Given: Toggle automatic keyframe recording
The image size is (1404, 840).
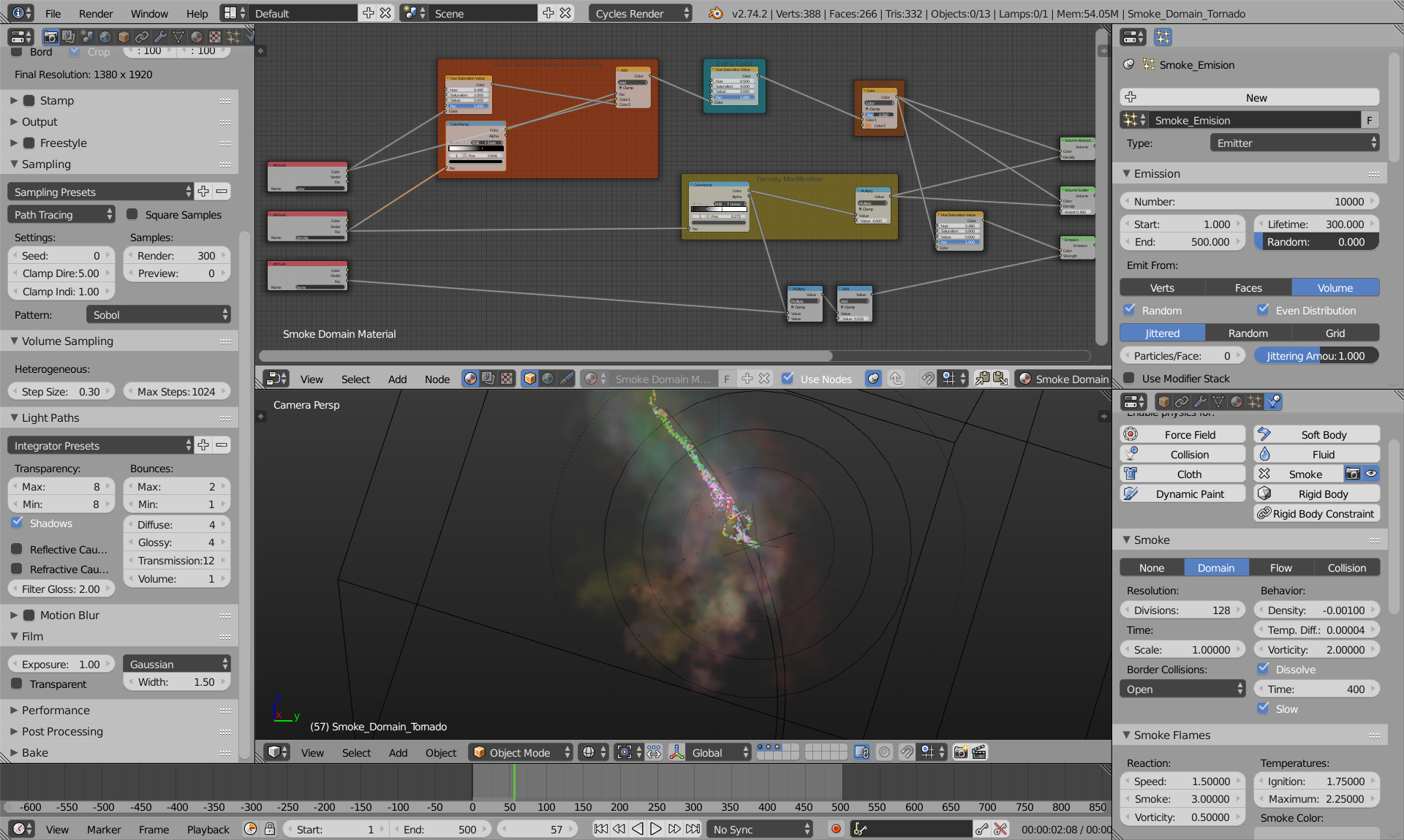Looking at the screenshot, I should coord(836,829).
